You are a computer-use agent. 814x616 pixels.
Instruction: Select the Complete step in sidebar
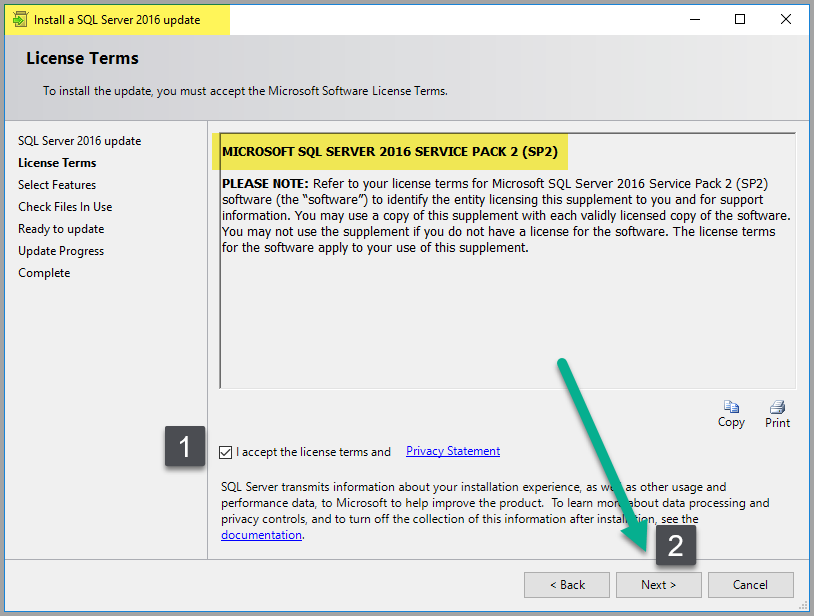tap(44, 273)
